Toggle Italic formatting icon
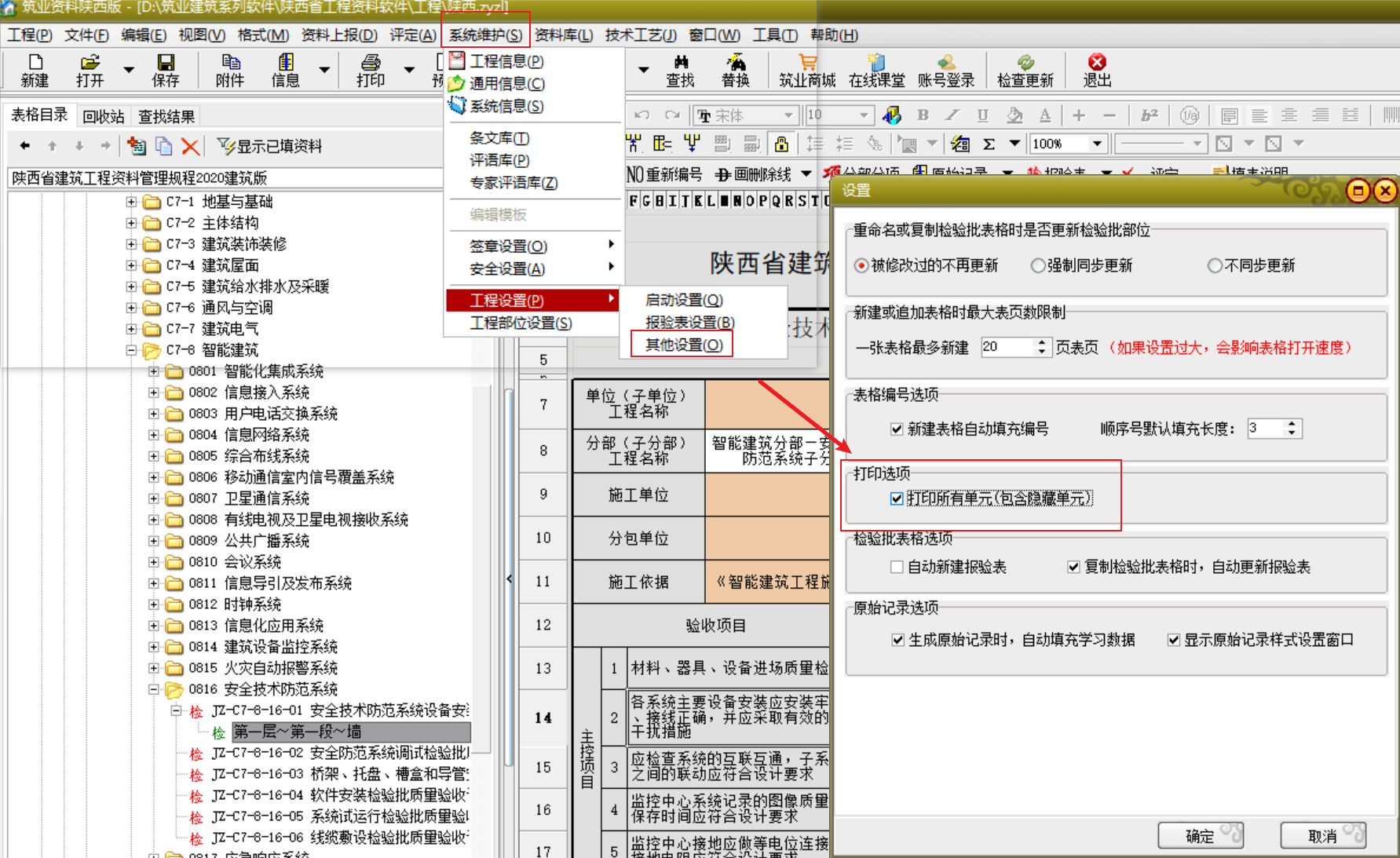 click(x=952, y=115)
